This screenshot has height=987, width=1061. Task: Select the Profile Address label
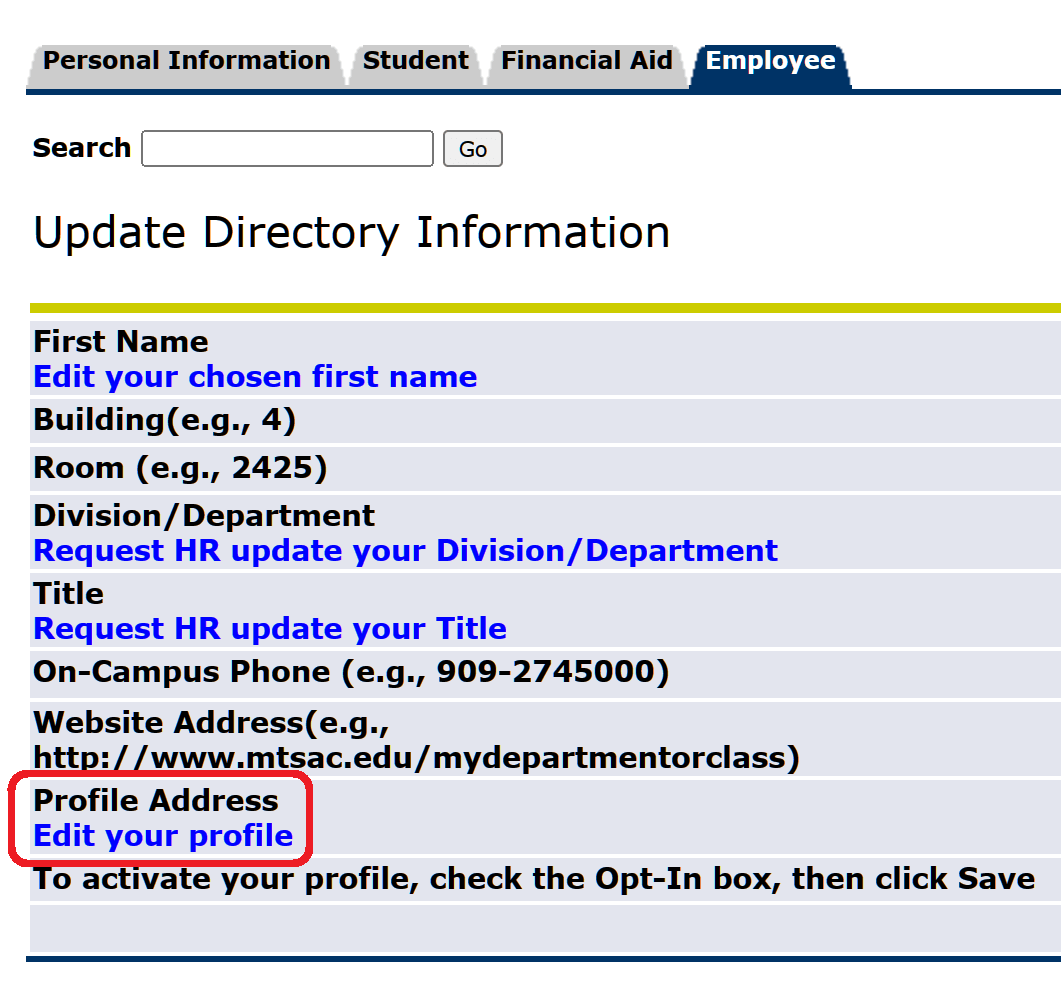click(156, 801)
